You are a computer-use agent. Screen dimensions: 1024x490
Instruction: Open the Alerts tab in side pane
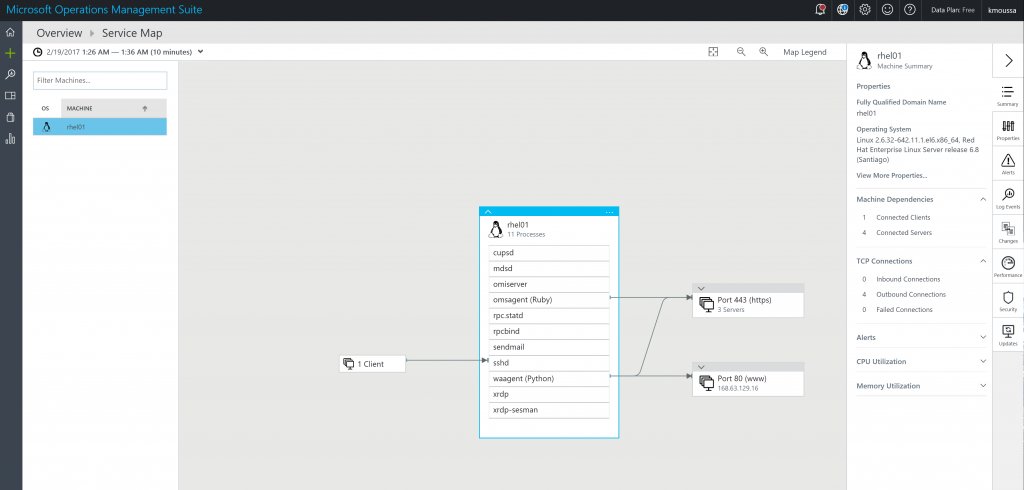point(1008,163)
